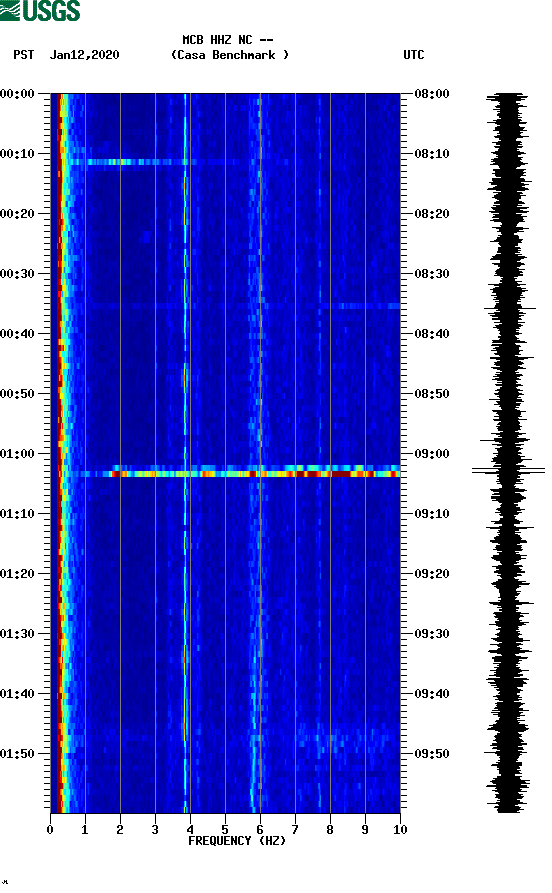This screenshot has width=552, height=893.
Task: Click the UTC time label '08:00'
Action: coord(432,94)
